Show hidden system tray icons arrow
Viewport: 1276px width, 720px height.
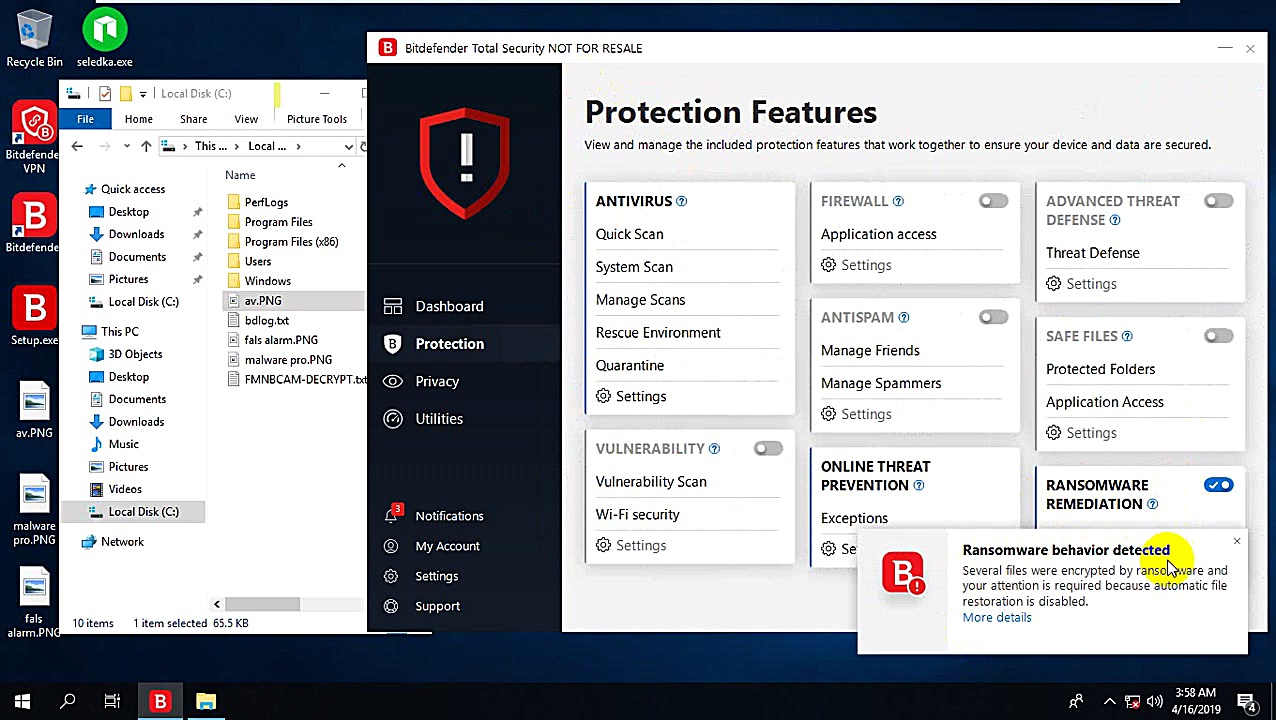pyautogui.click(x=1109, y=702)
